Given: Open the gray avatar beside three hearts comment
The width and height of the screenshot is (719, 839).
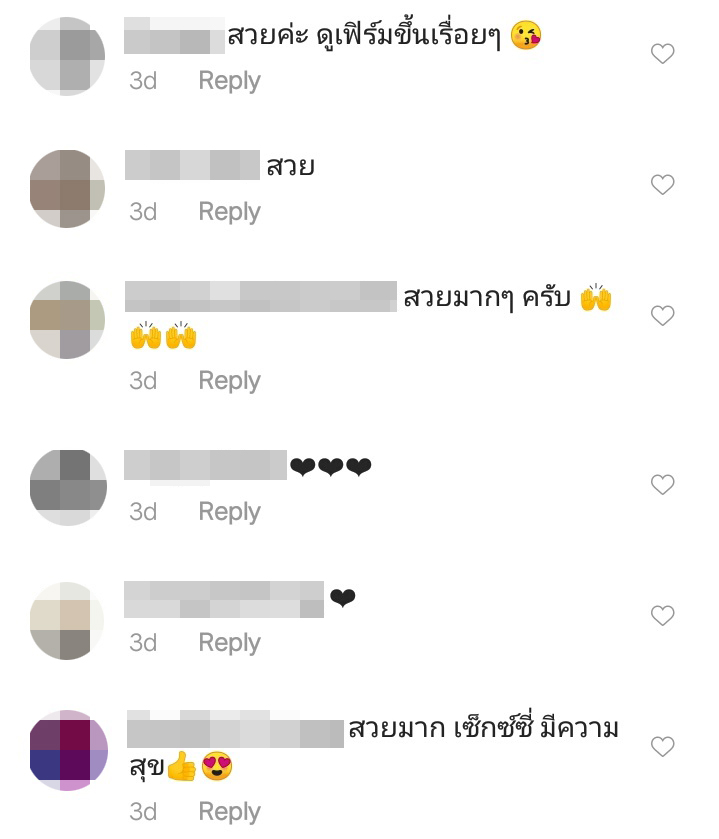Looking at the screenshot, I should (x=68, y=487).
